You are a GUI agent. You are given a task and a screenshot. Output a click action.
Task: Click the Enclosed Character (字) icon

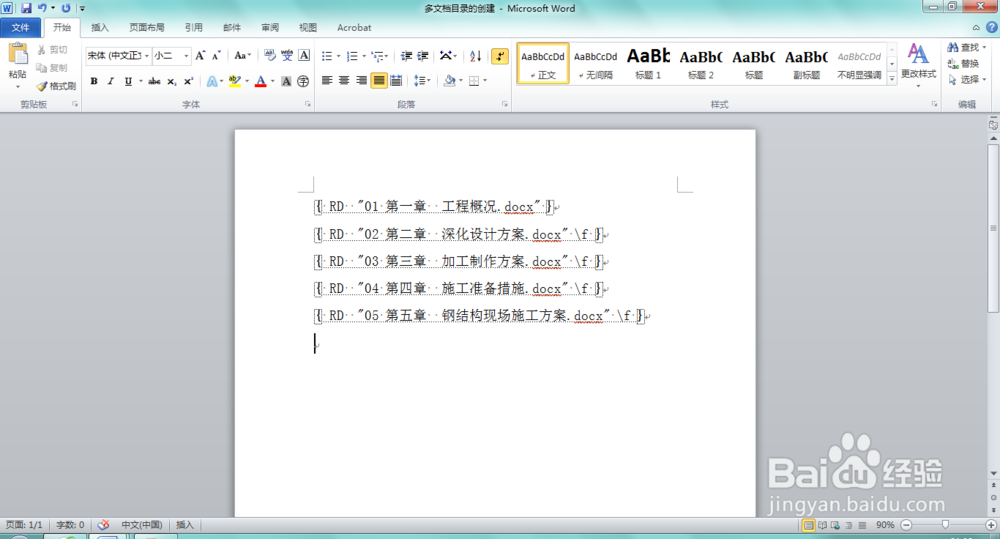coord(303,82)
